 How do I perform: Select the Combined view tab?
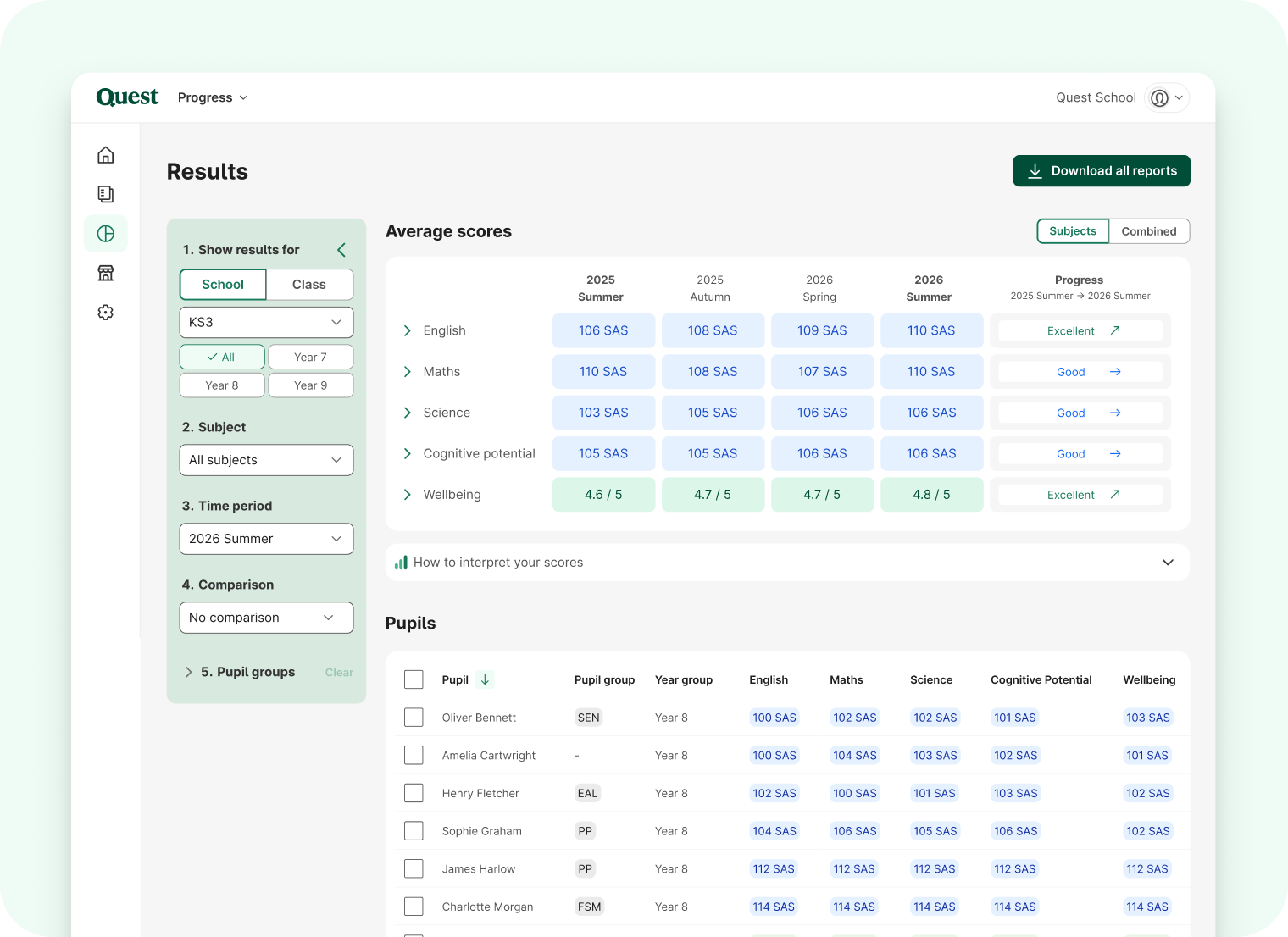[1149, 231]
